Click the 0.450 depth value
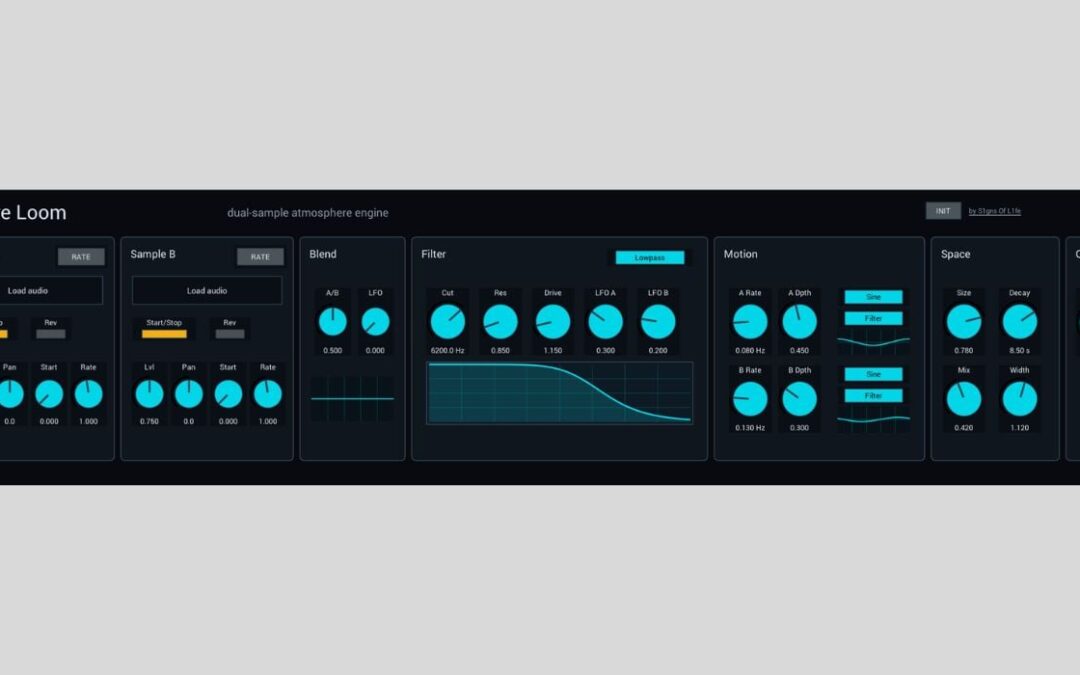Image resolution: width=1080 pixels, height=675 pixels. [x=800, y=351]
